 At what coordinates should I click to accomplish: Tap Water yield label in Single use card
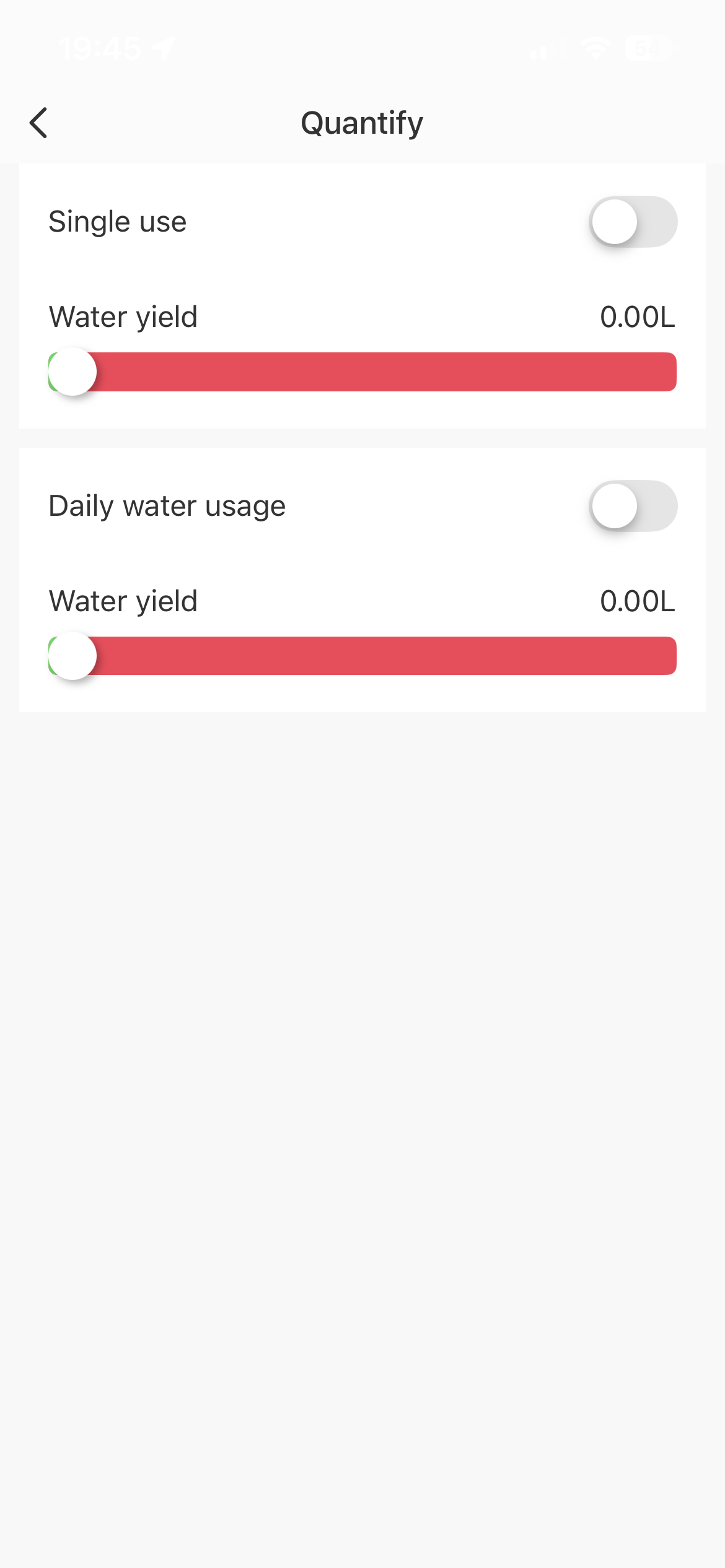click(123, 317)
